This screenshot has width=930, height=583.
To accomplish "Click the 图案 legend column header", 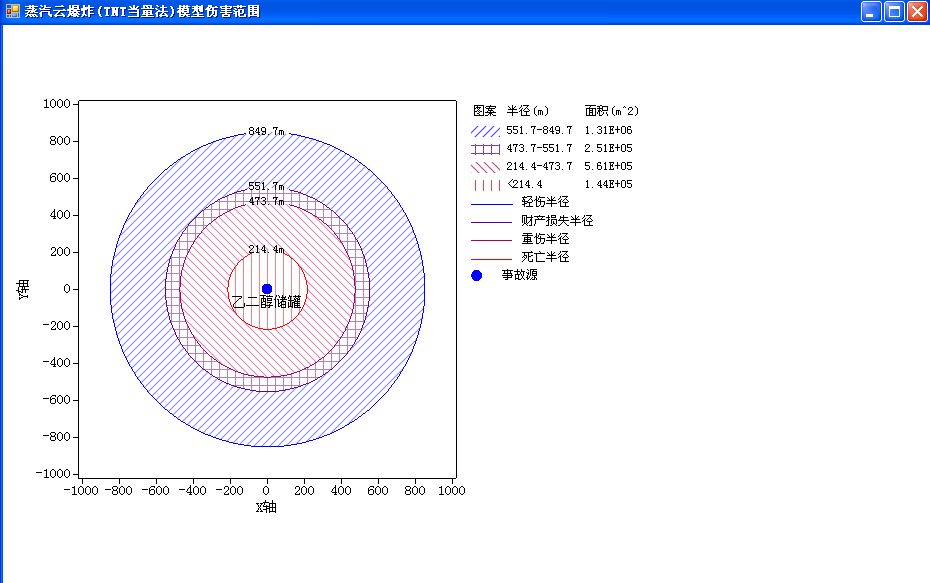I will (x=485, y=111).
